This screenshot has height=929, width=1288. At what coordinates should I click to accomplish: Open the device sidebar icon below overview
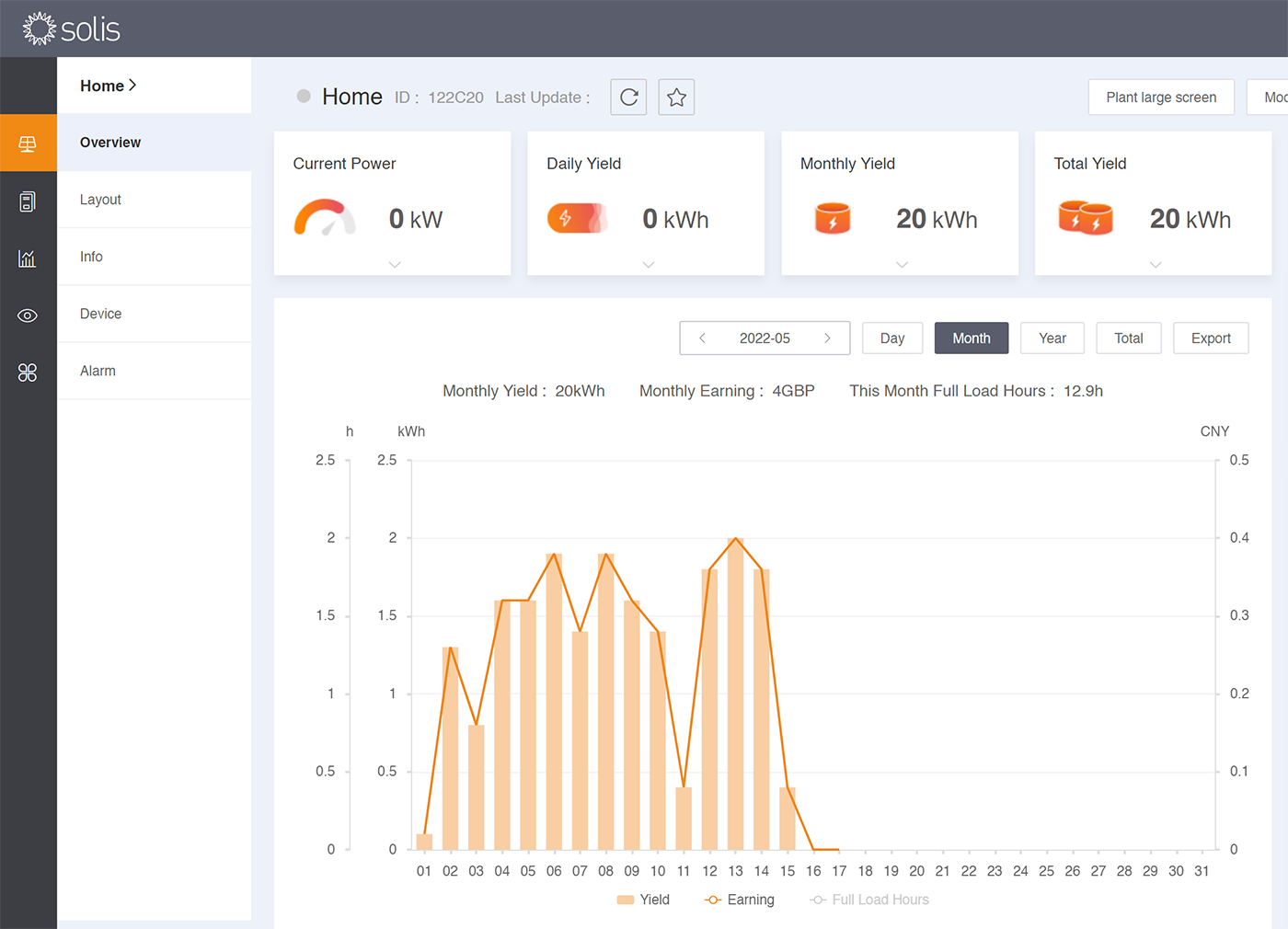click(x=28, y=201)
